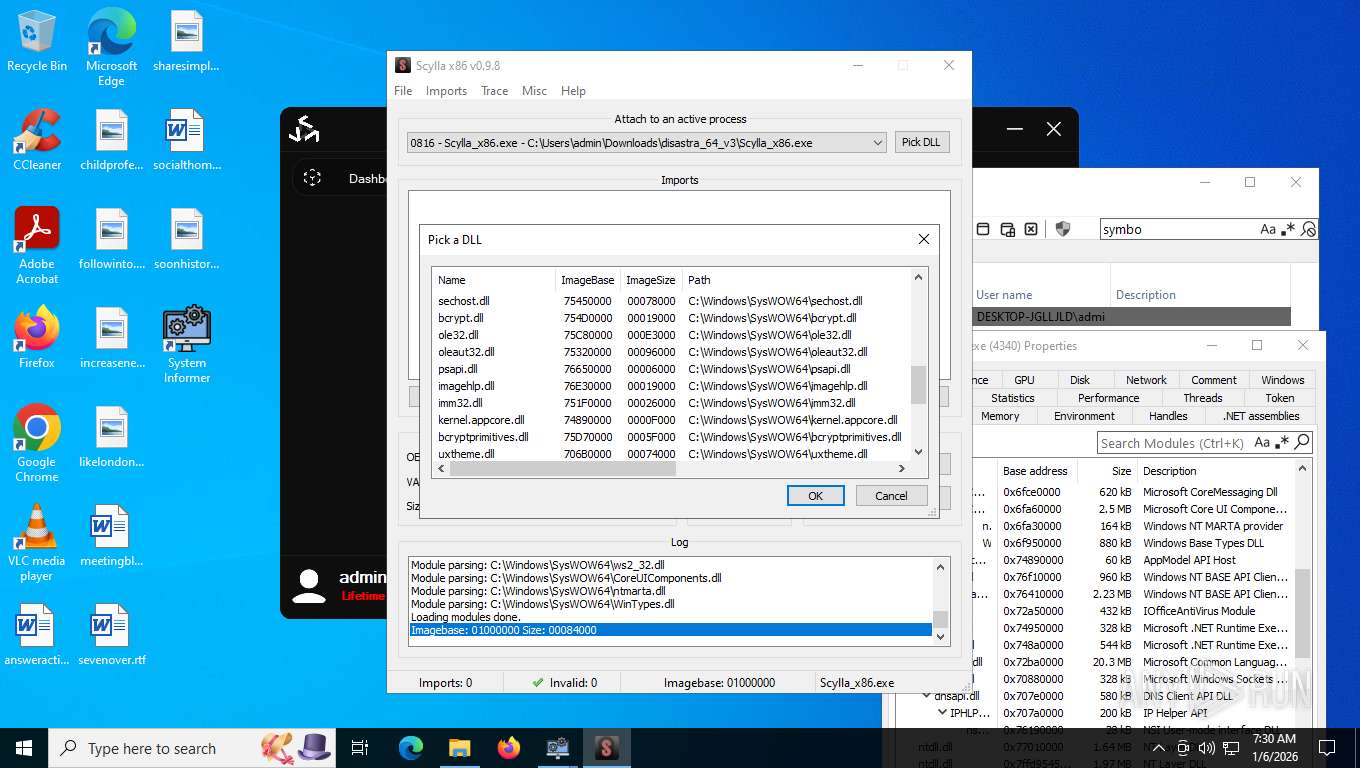Select sharesimpl image file on desktop

click(x=186, y=42)
